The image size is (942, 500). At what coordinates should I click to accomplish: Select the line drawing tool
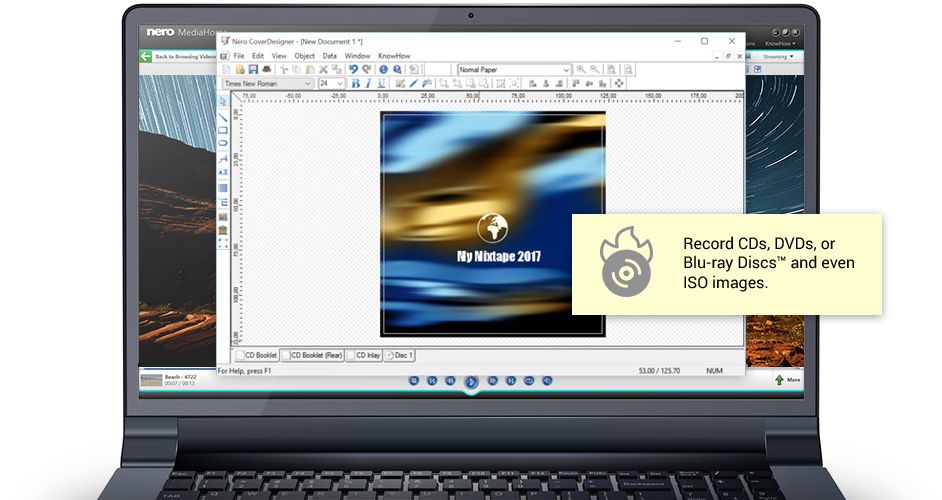[x=223, y=118]
